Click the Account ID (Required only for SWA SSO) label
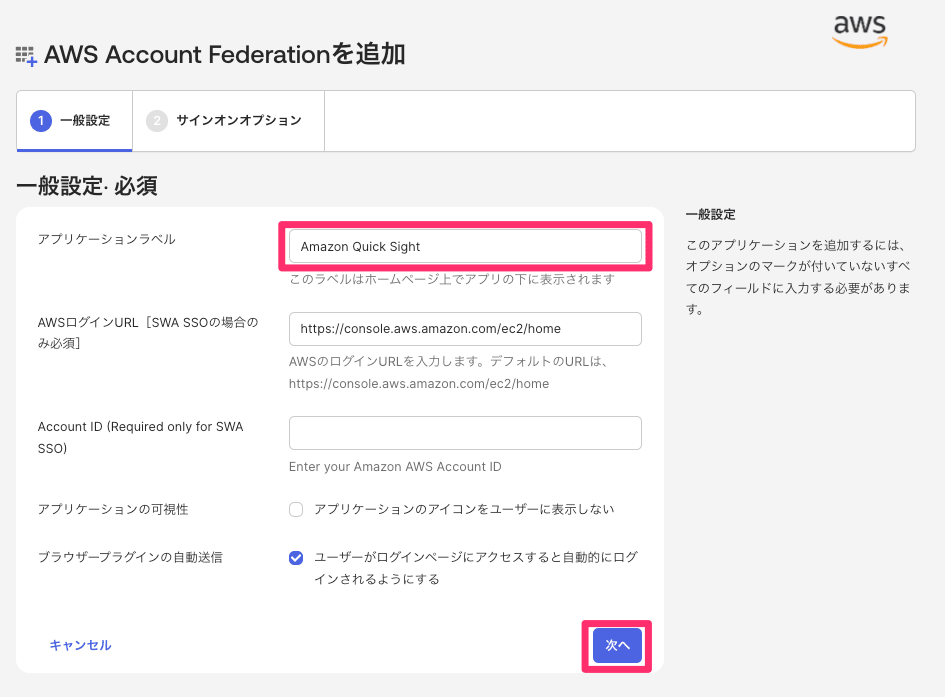The height and width of the screenshot is (697, 945). (x=140, y=438)
